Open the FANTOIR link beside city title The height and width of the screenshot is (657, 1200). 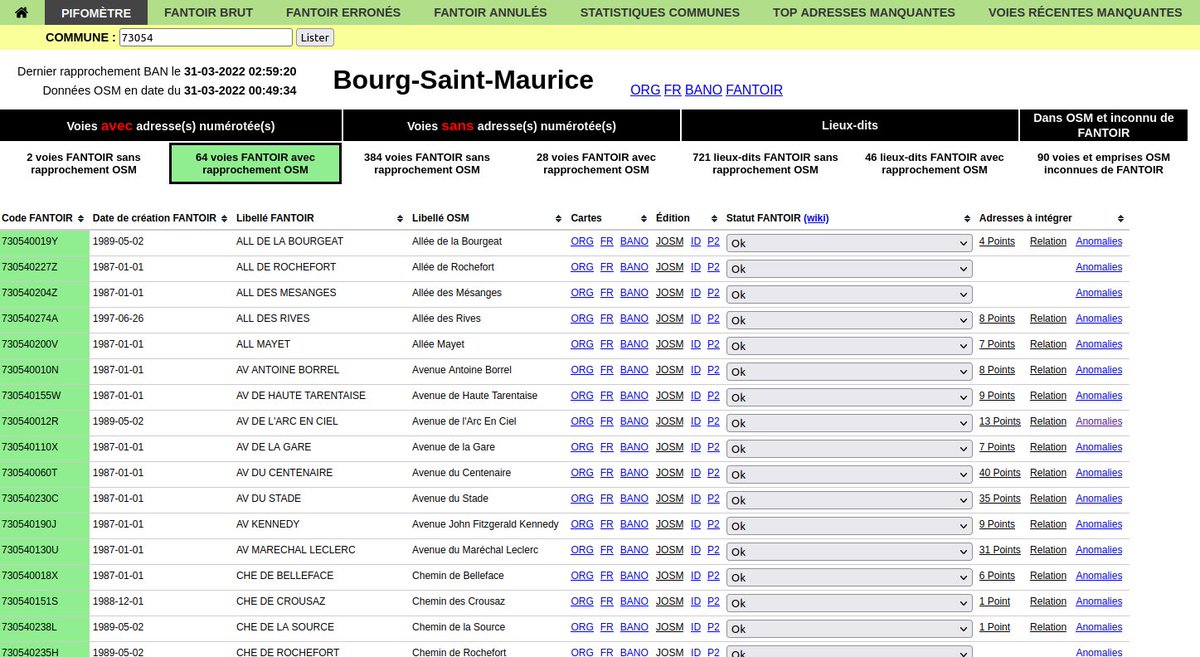pos(754,90)
